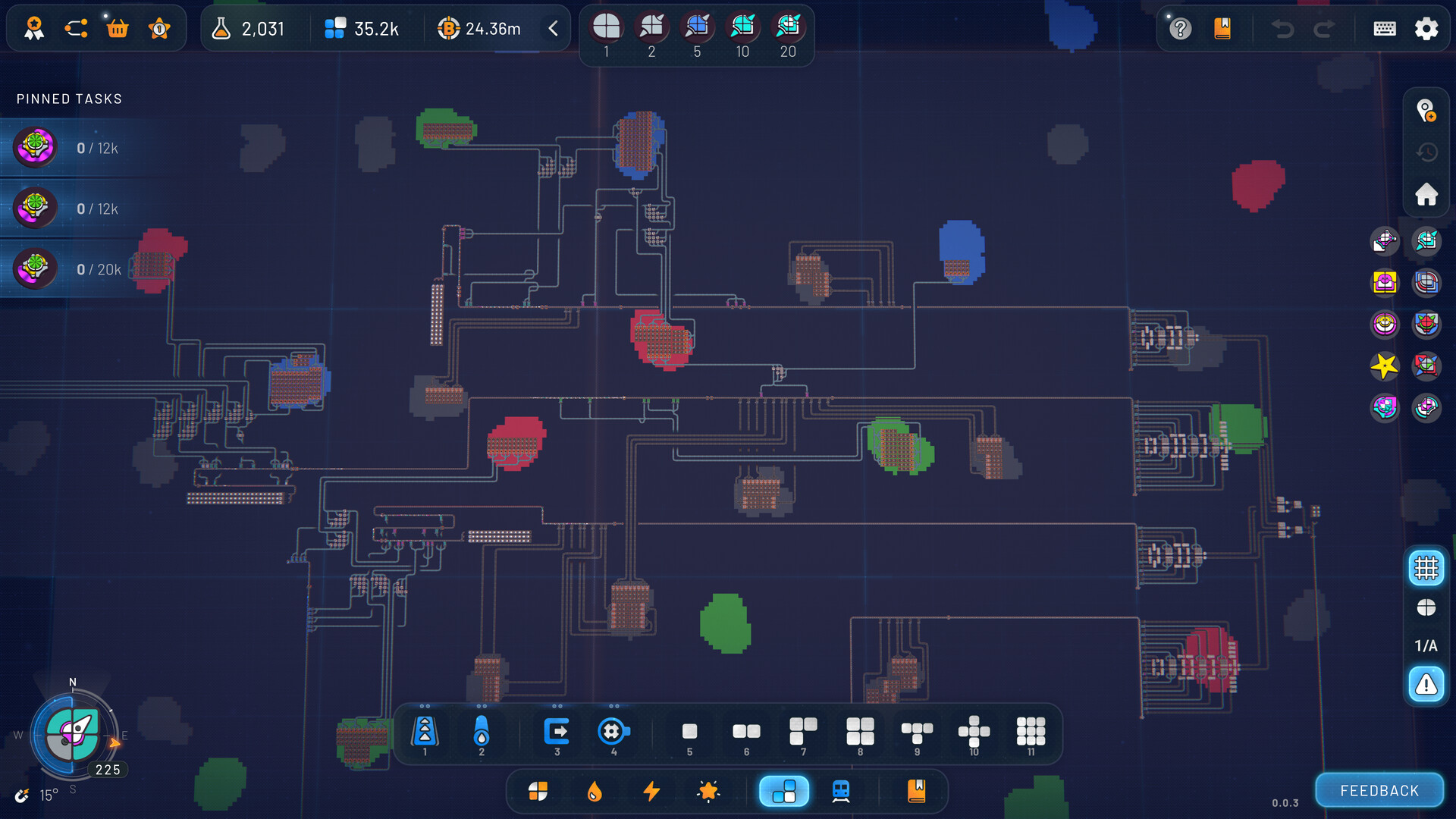The height and width of the screenshot is (819, 1456).
Task: Collapse the resource bar with the chevron
Action: (x=553, y=27)
